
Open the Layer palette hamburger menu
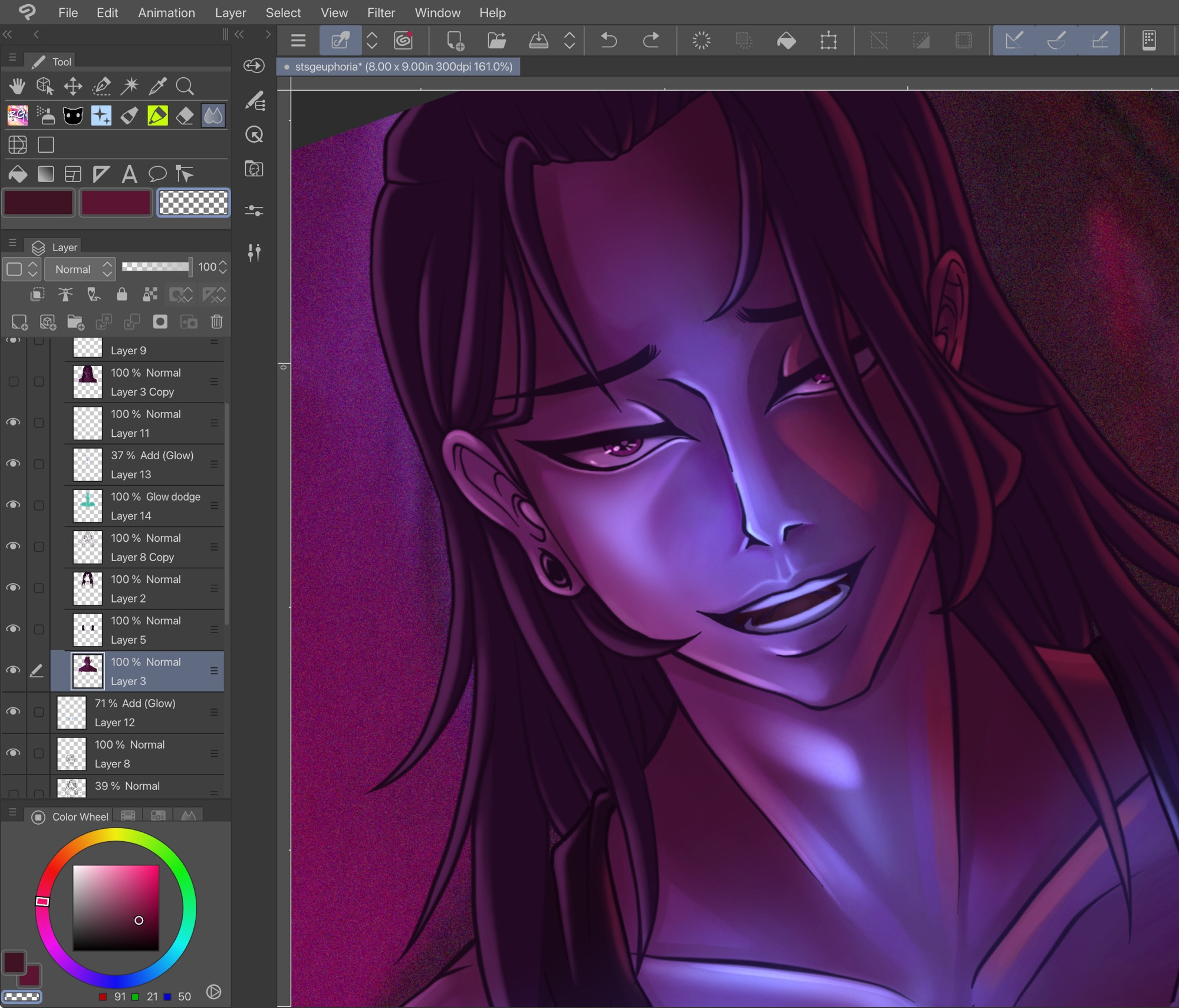pyautogui.click(x=12, y=243)
